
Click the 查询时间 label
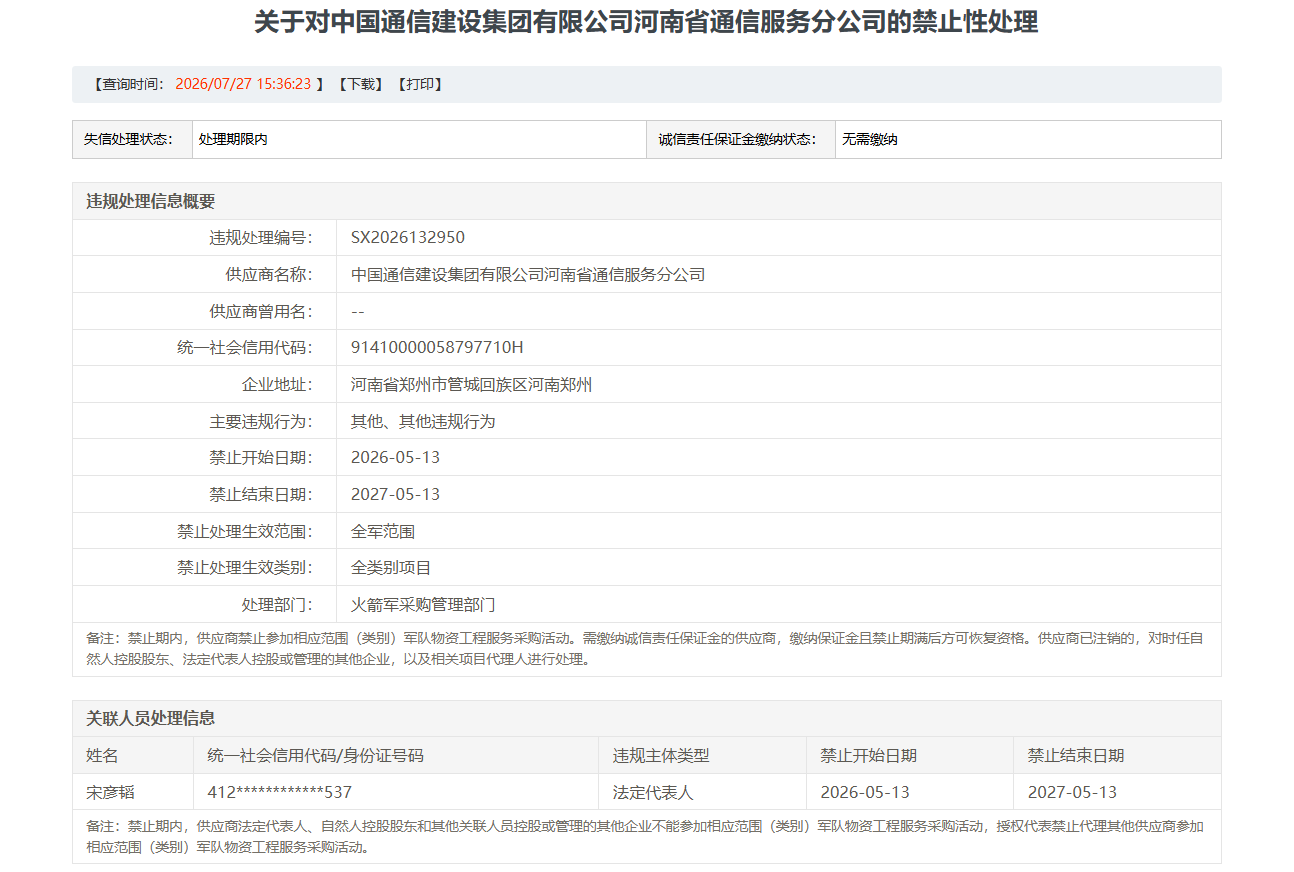[x=132, y=84]
